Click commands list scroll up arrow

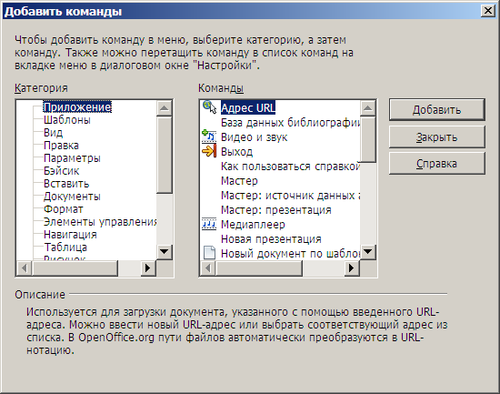coord(368,108)
